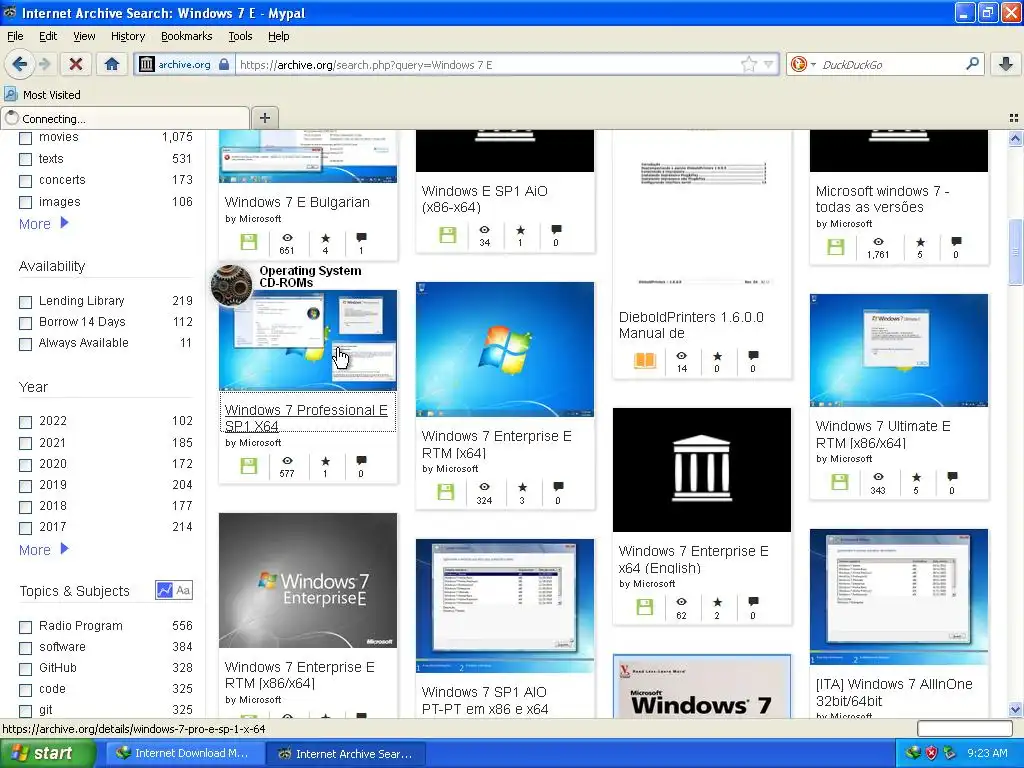Open the History menu
Screen dimensions: 1024x768
(x=128, y=36)
